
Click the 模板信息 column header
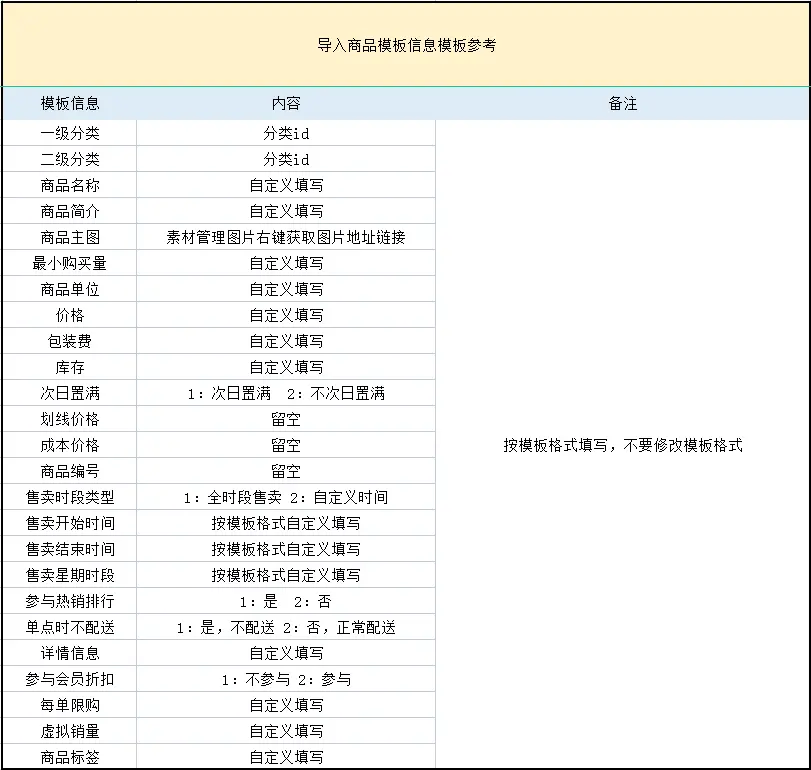click(x=70, y=103)
